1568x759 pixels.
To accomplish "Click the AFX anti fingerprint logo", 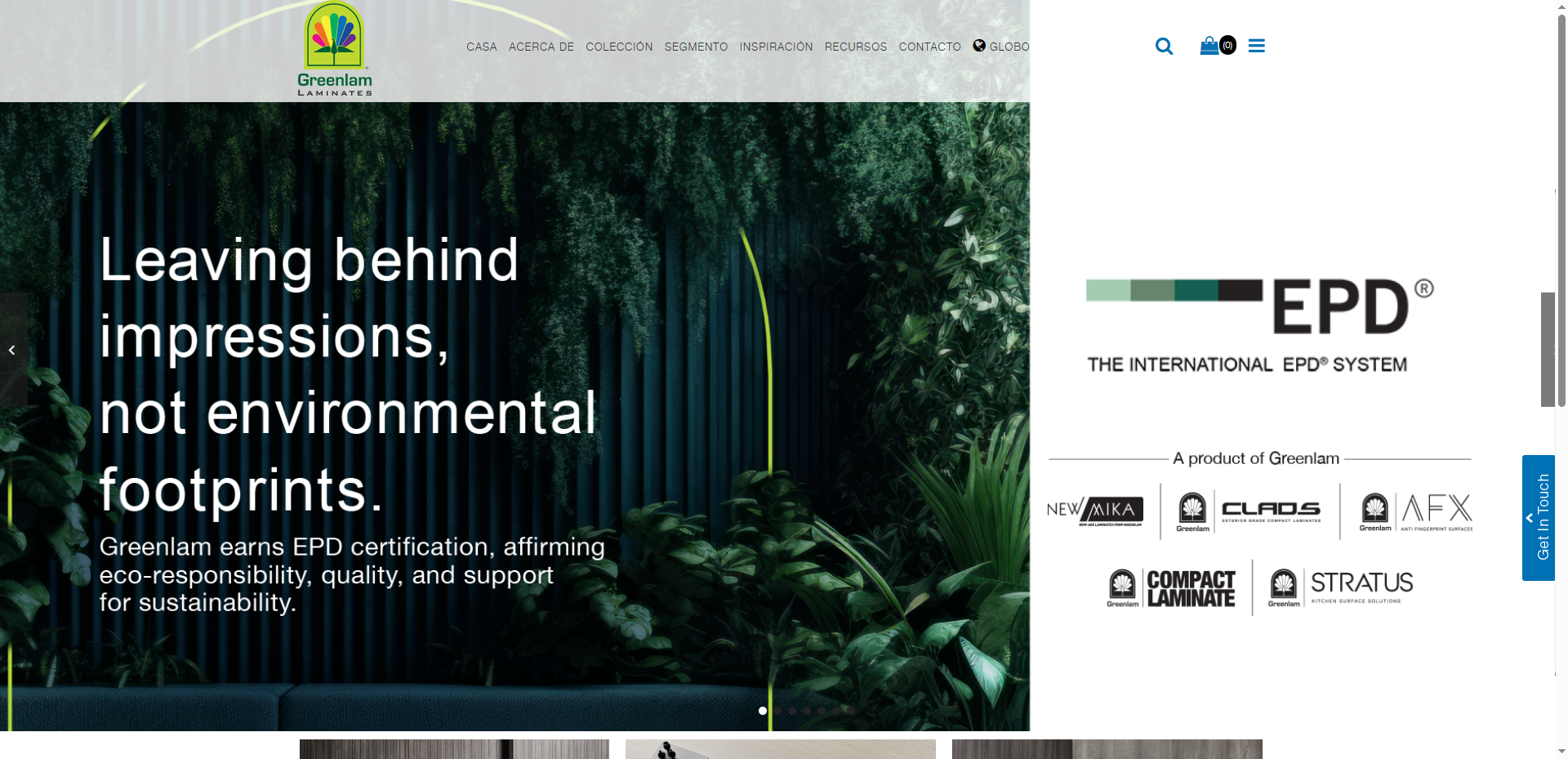I will coord(1415,512).
